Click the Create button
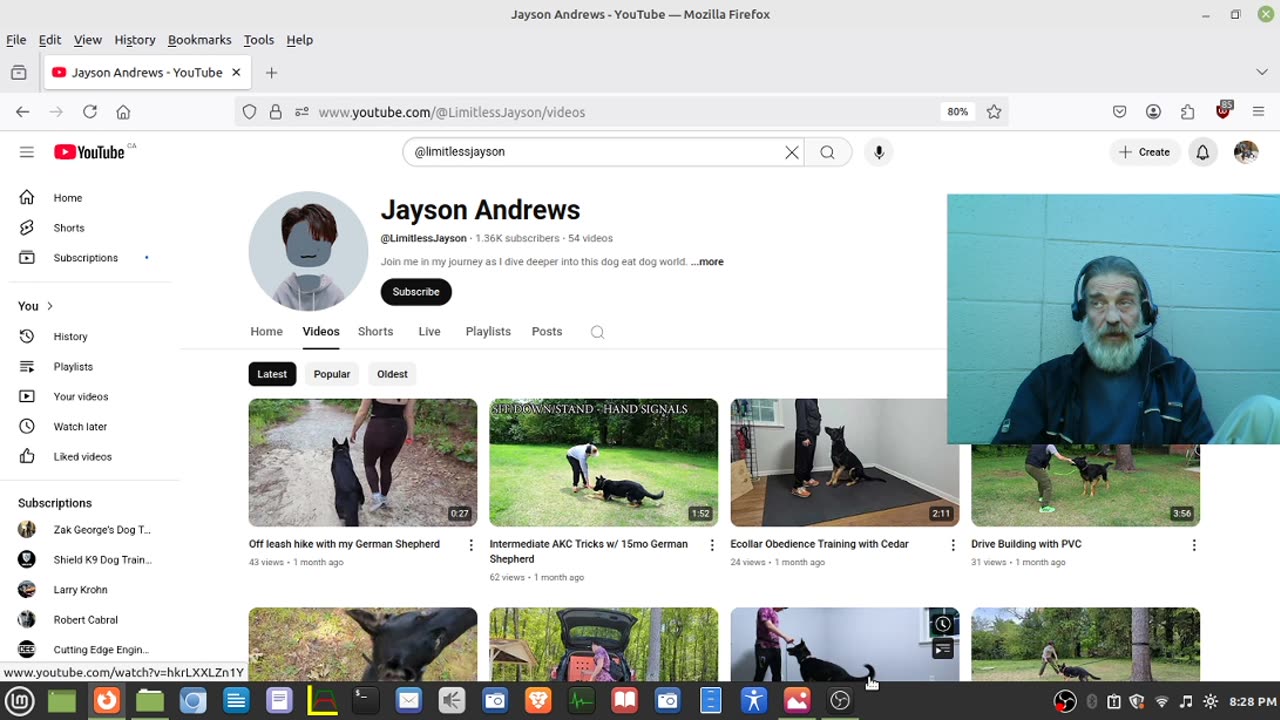The height and width of the screenshot is (720, 1280). click(1144, 152)
